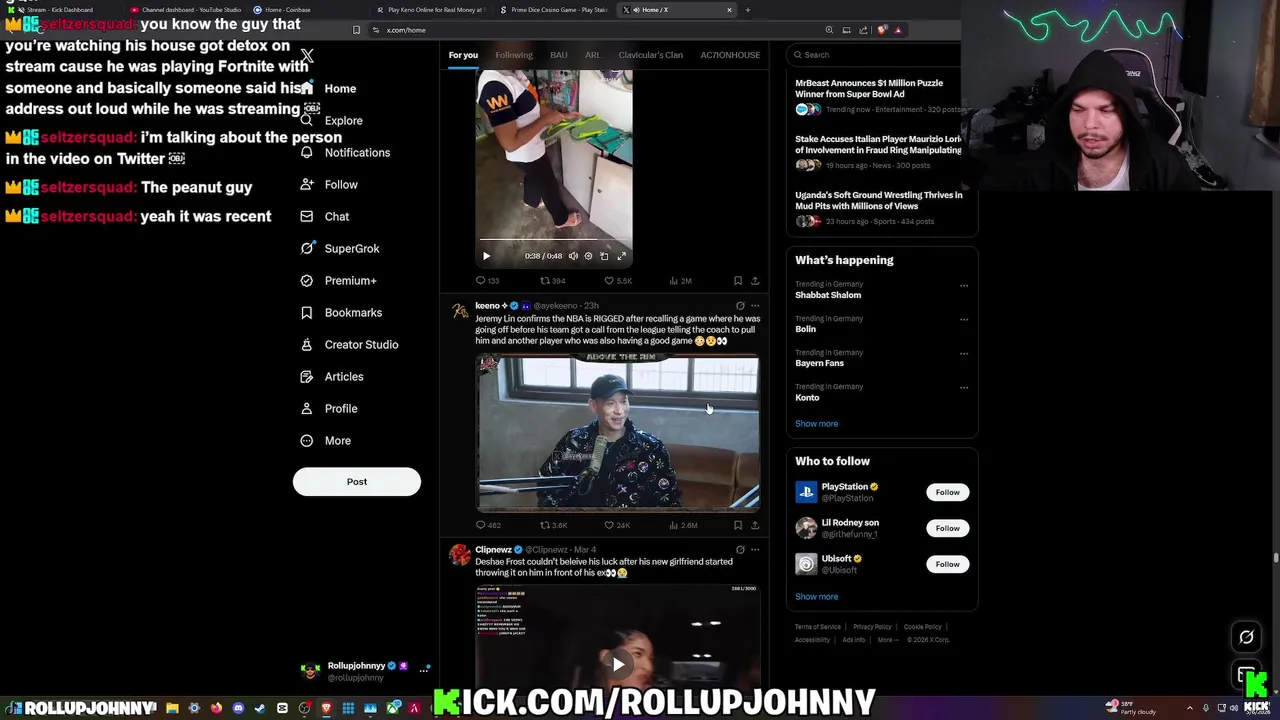1280x720 pixels.
Task: Switch to the For you tab
Action: pyautogui.click(x=463, y=55)
